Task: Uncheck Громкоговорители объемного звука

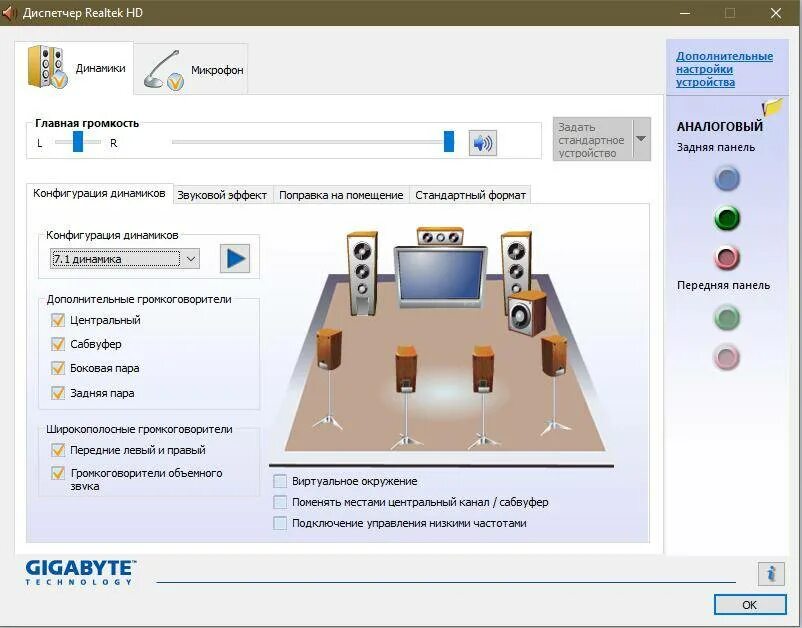Action: (x=58, y=473)
